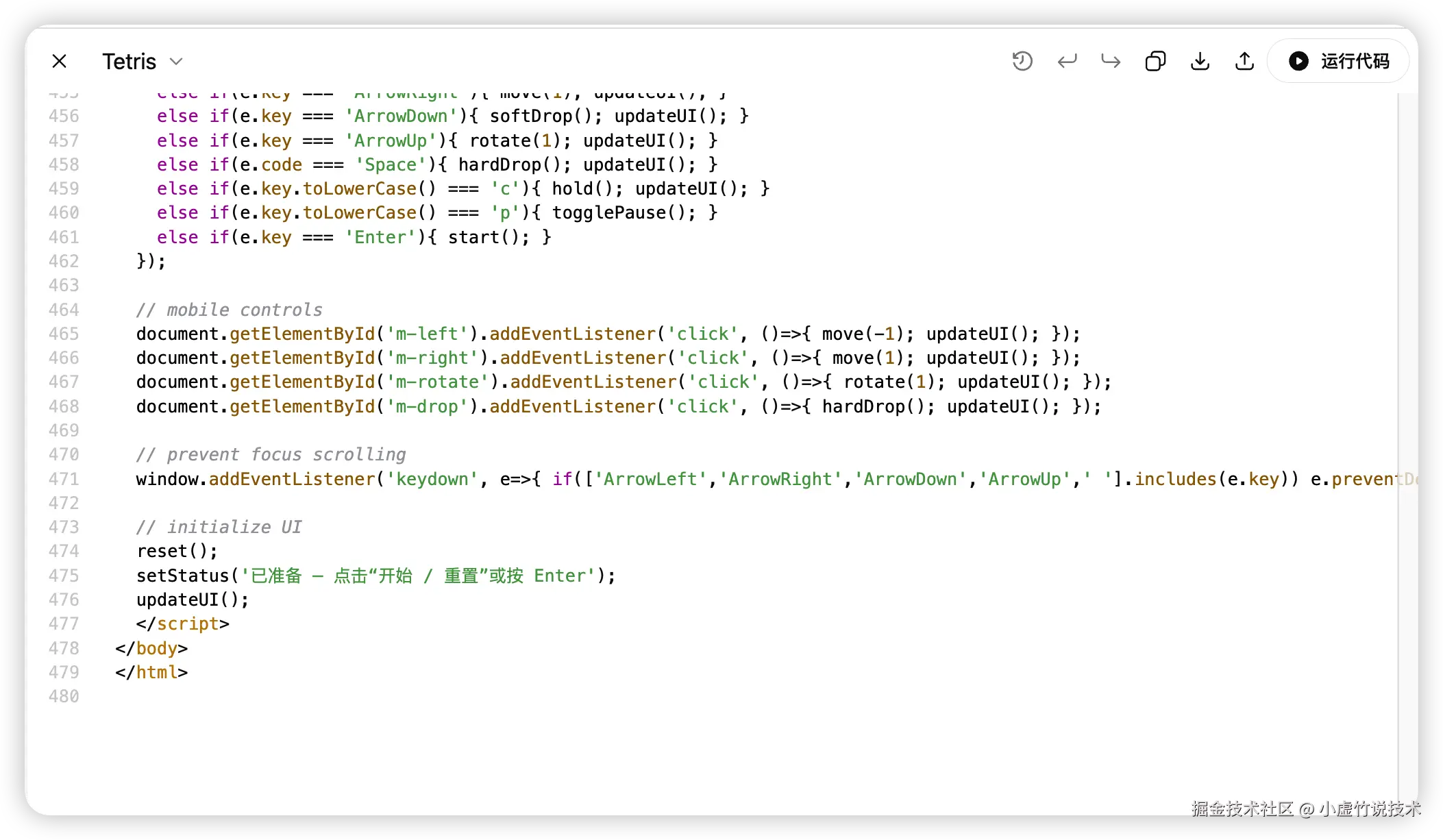Click the undo arrow icon

(x=1067, y=62)
